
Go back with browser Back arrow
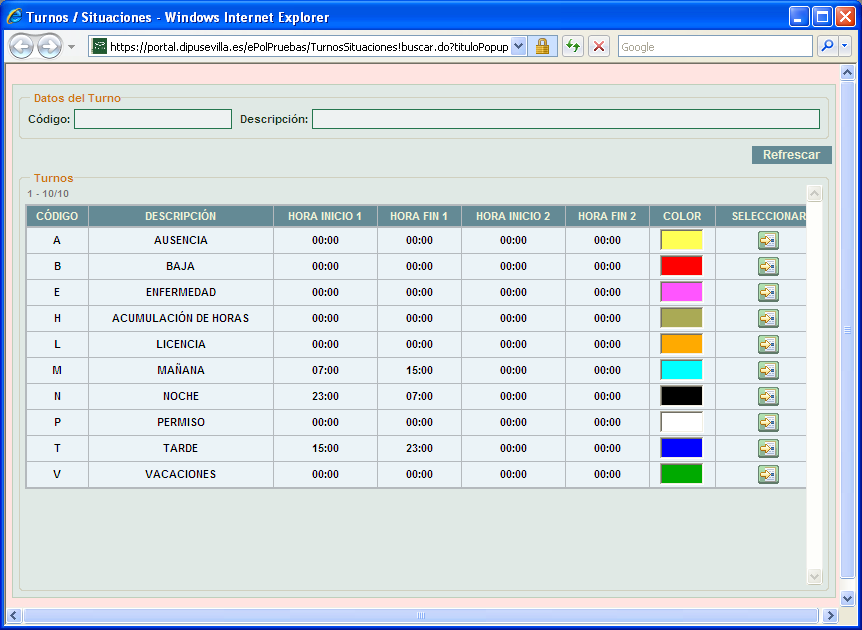[x=22, y=47]
